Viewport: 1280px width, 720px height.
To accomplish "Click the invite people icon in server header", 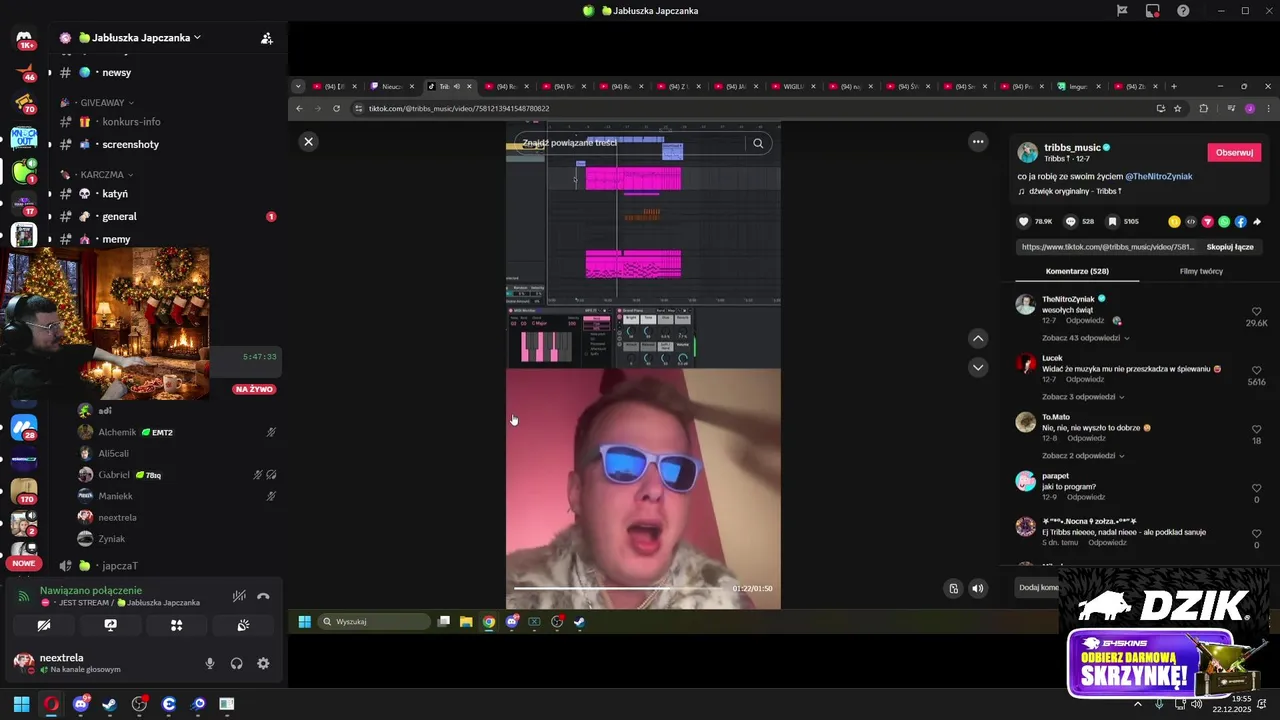I will [266, 38].
